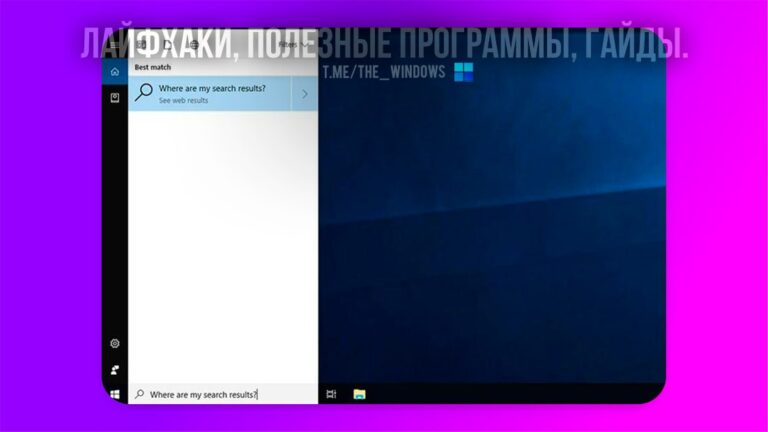The image size is (768, 432).
Task: Open the Home tab in search sidebar
Action: (x=115, y=72)
